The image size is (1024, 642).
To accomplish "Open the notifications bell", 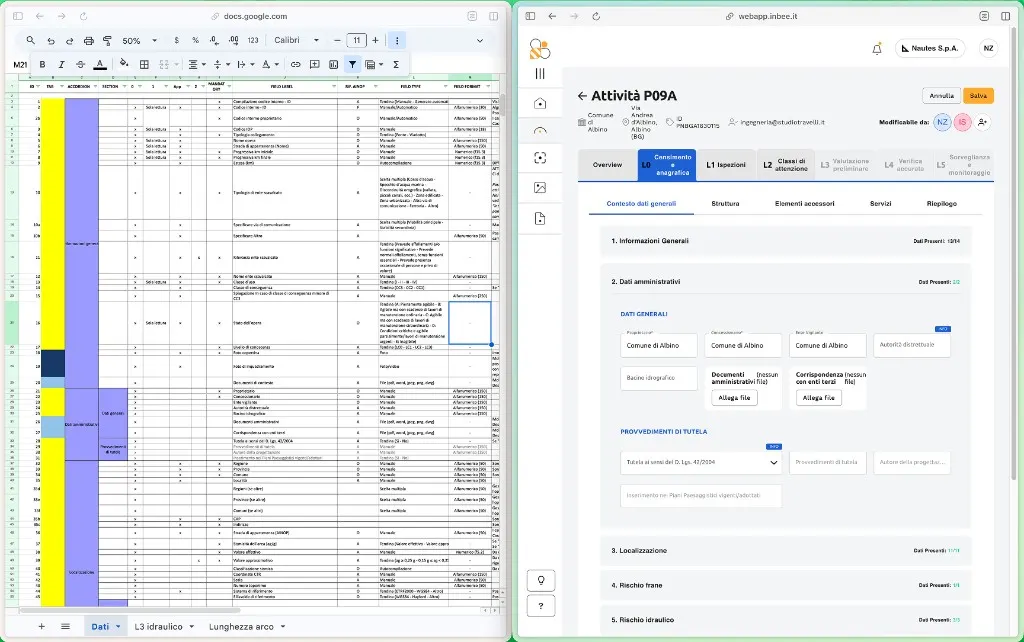I will click(876, 48).
